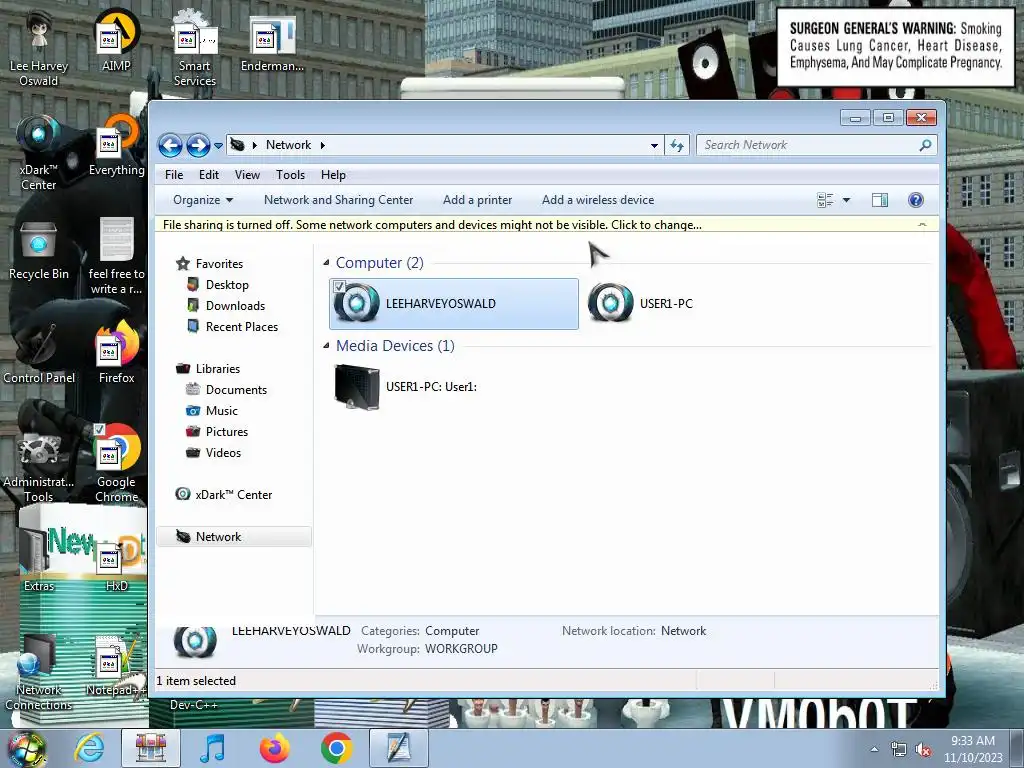
Task: Open the Videos library
Action: pos(223,453)
